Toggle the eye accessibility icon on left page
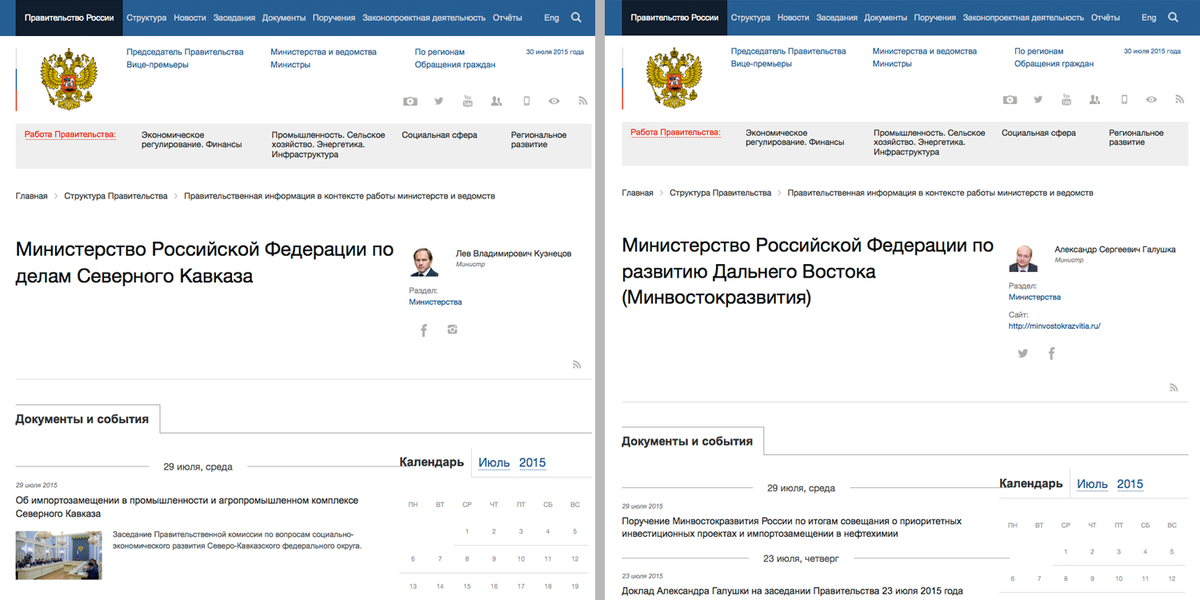Viewport: 1200px width, 600px height. [x=554, y=101]
